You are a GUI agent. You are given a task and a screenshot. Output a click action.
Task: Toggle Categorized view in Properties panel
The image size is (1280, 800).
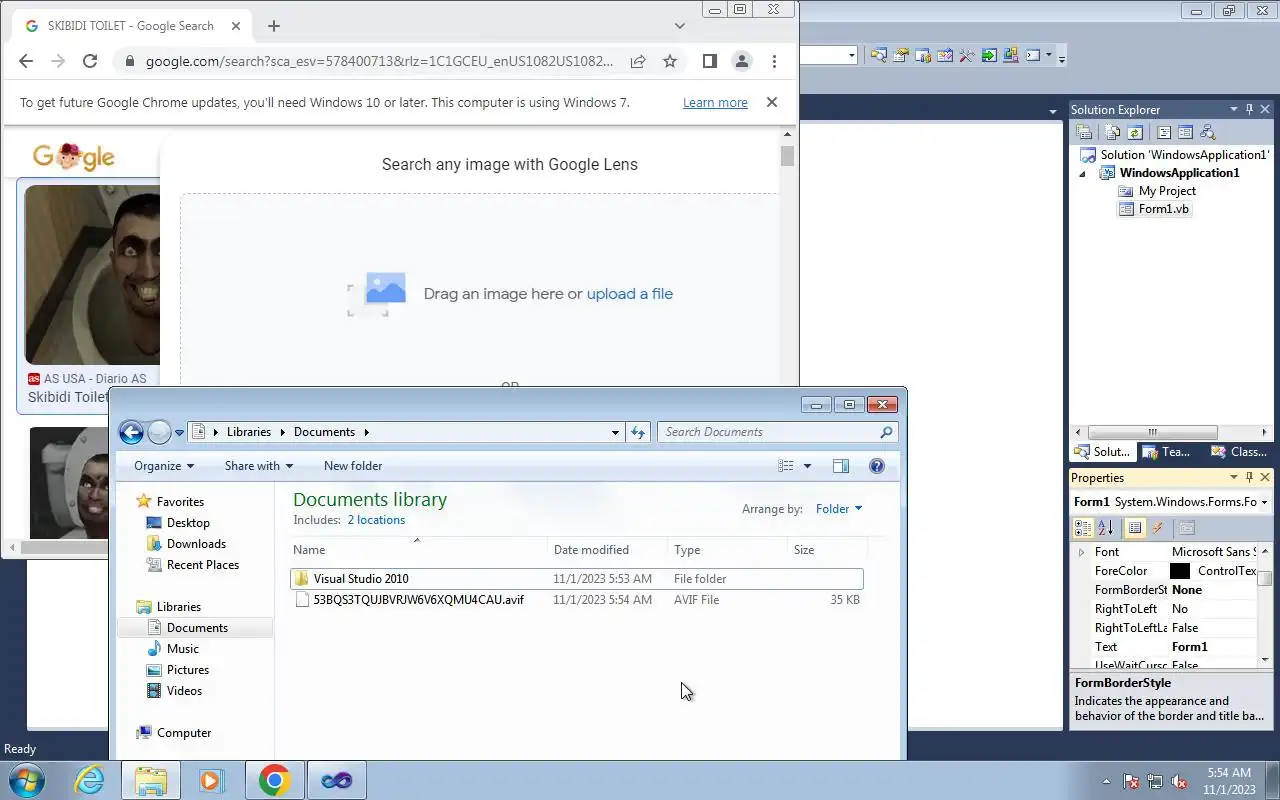(1083, 528)
